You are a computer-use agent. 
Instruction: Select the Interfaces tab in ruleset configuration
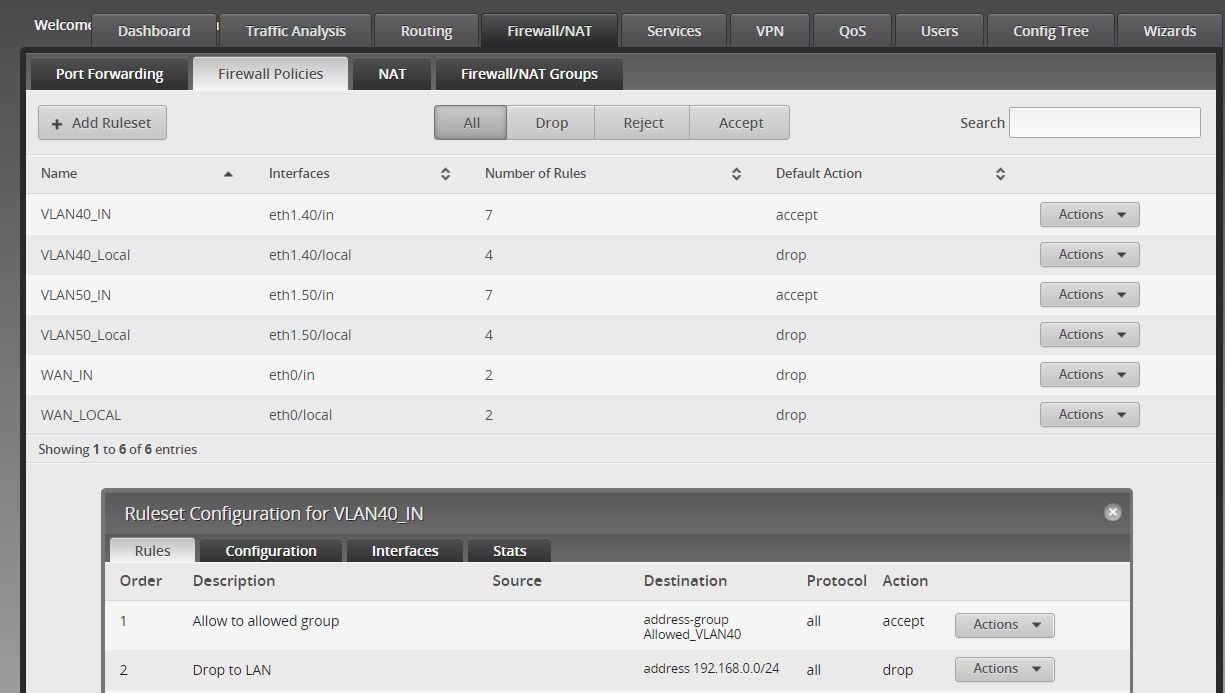click(x=405, y=551)
